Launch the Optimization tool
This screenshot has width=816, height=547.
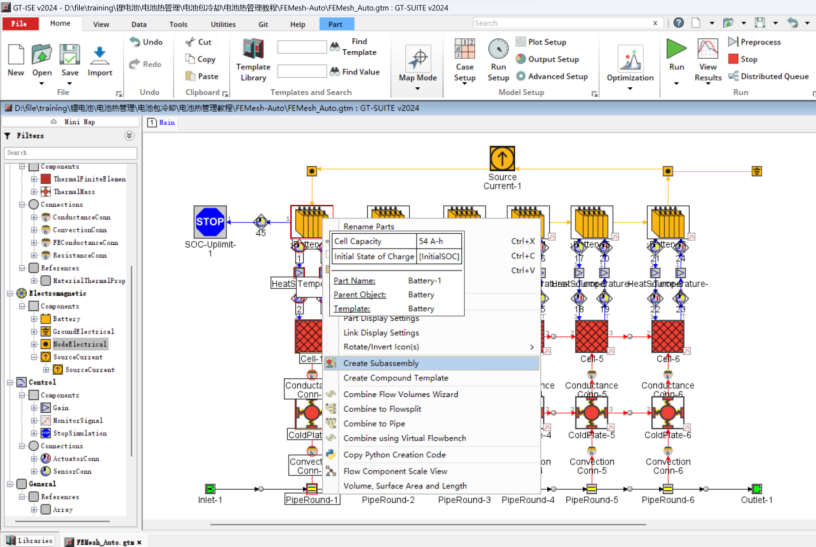630,64
